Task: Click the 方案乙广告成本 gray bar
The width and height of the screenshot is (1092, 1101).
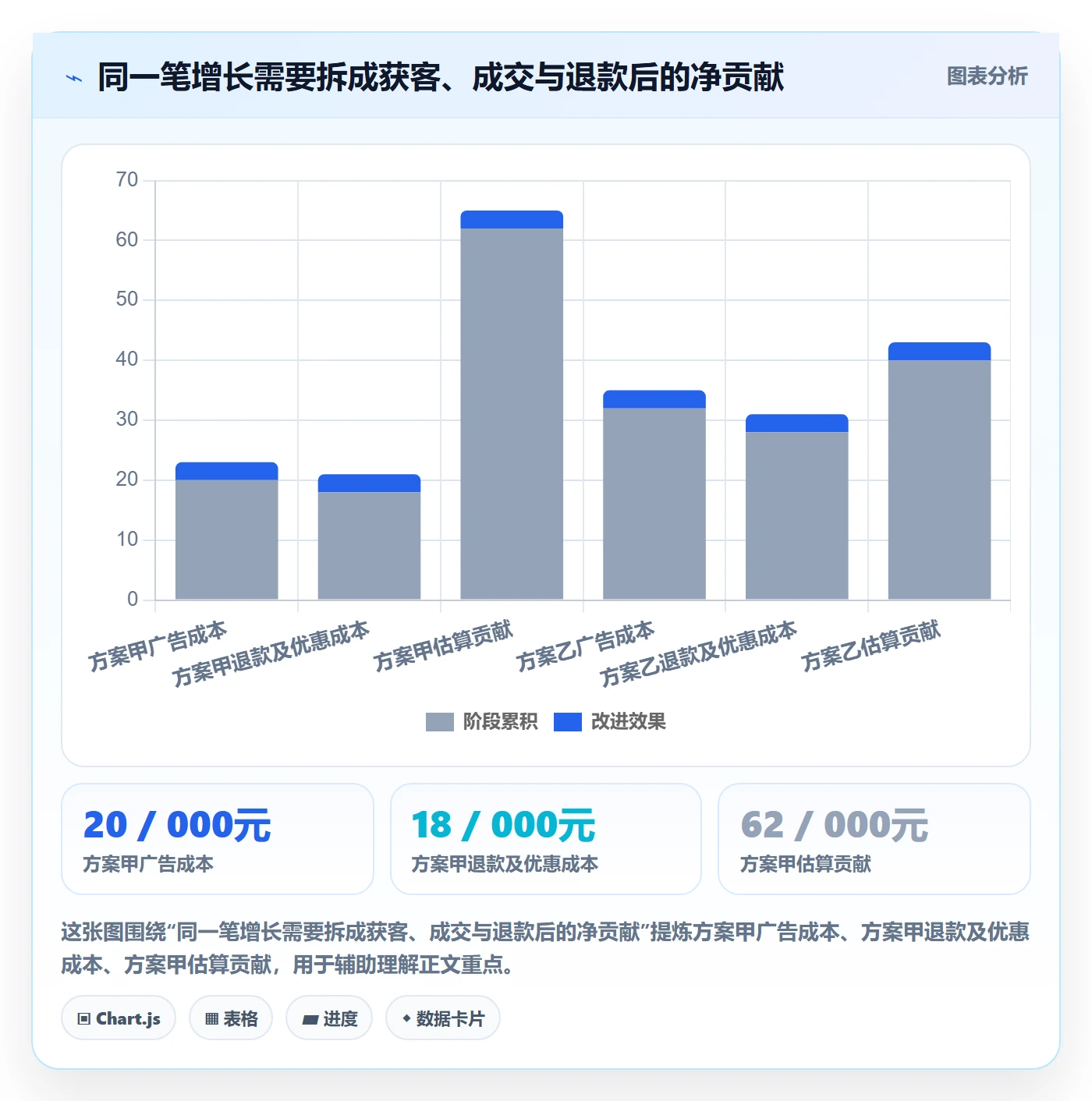Action: click(x=654, y=504)
